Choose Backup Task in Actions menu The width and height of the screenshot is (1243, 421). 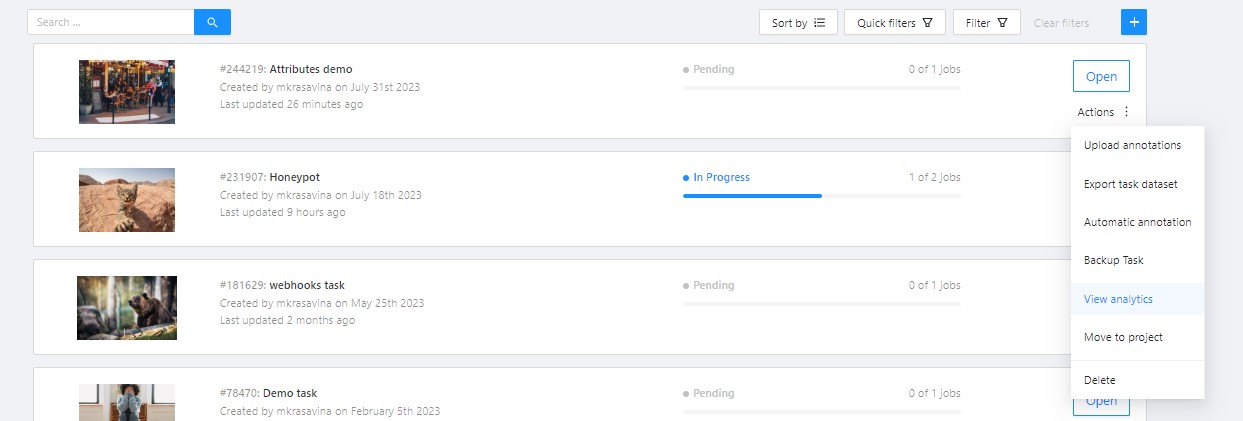1137,260
